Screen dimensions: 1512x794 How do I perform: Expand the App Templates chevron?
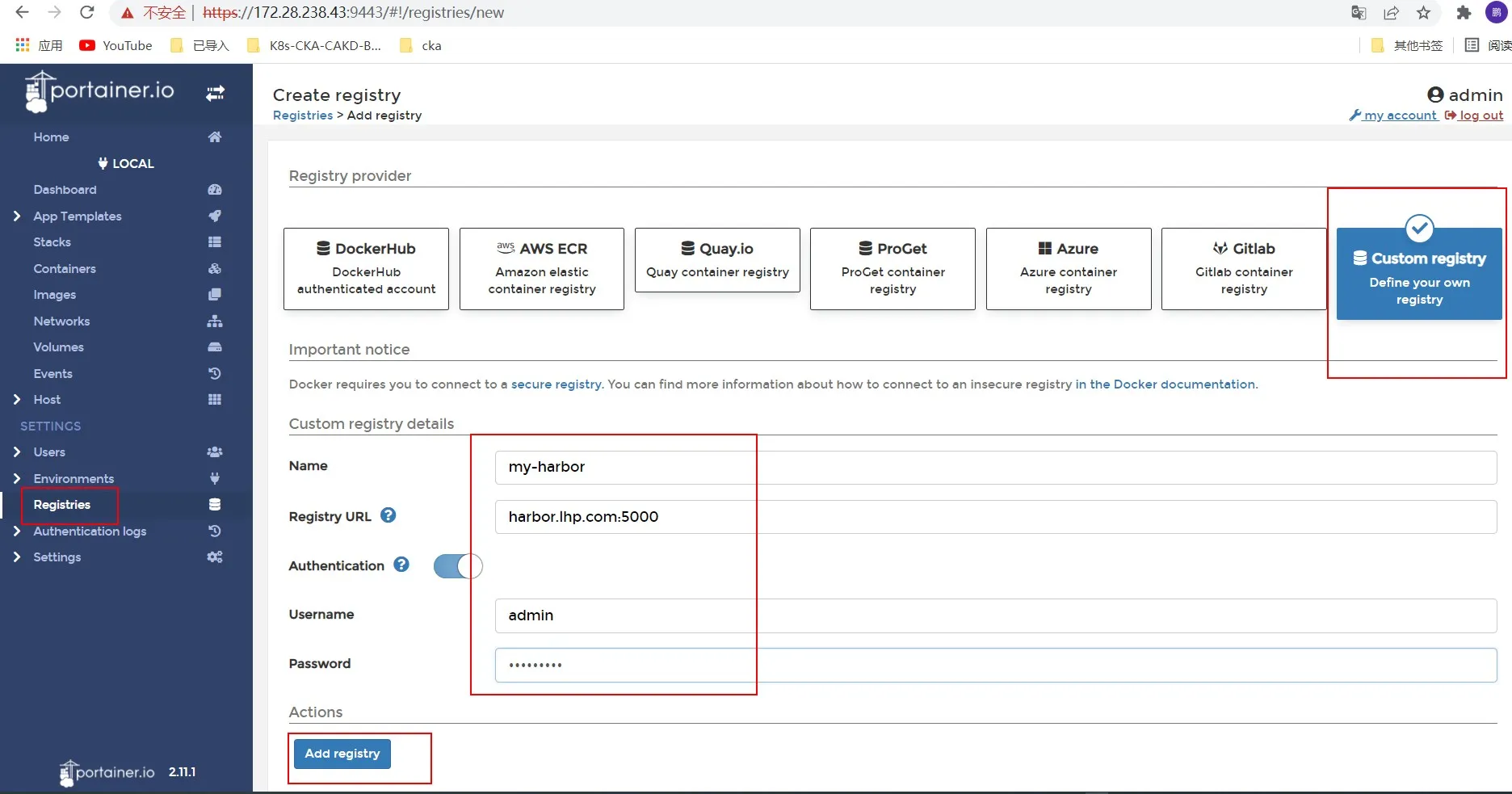pos(17,216)
